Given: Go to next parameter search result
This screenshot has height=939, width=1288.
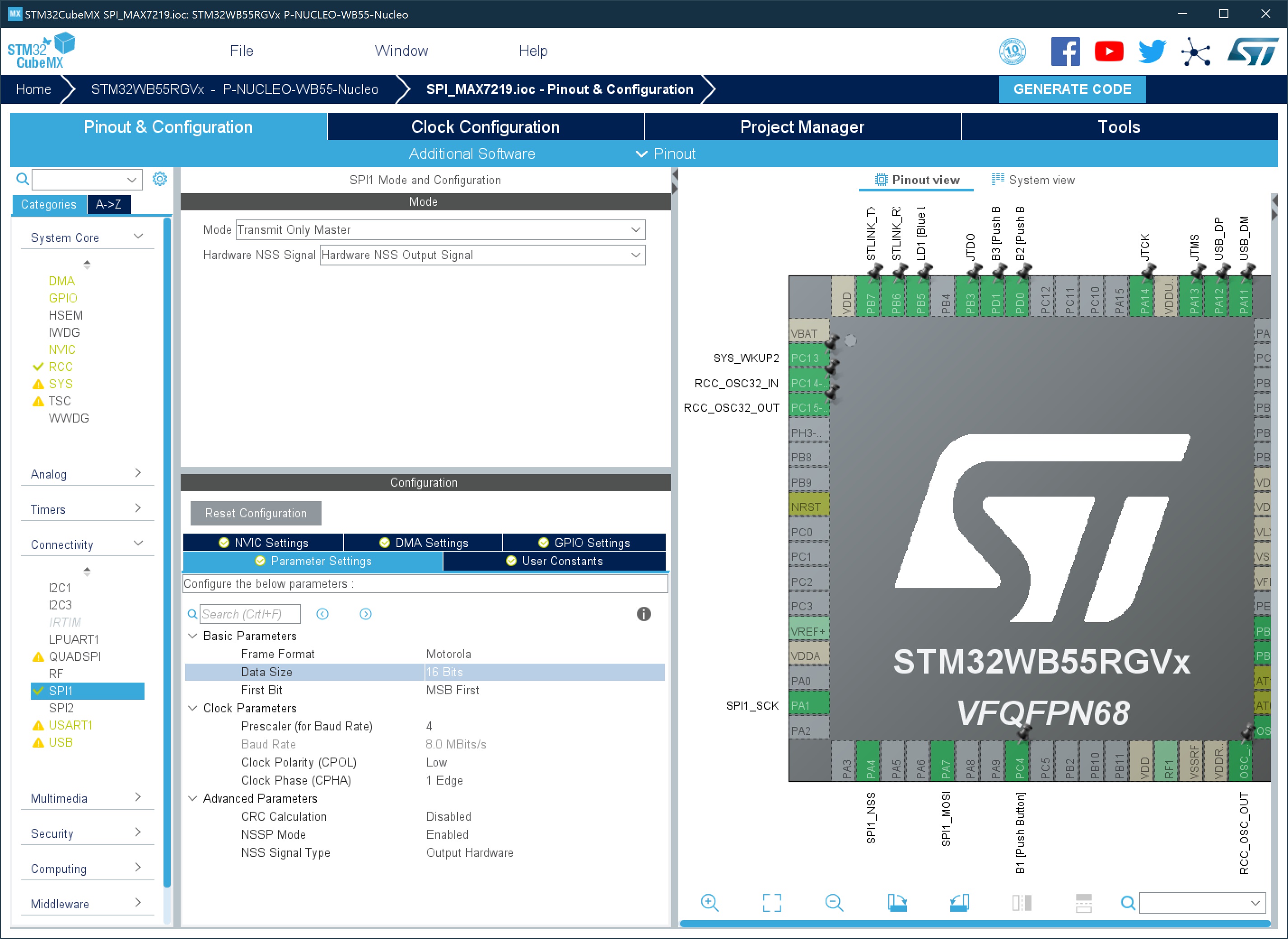Looking at the screenshot, I should click(x=366, y=614).
